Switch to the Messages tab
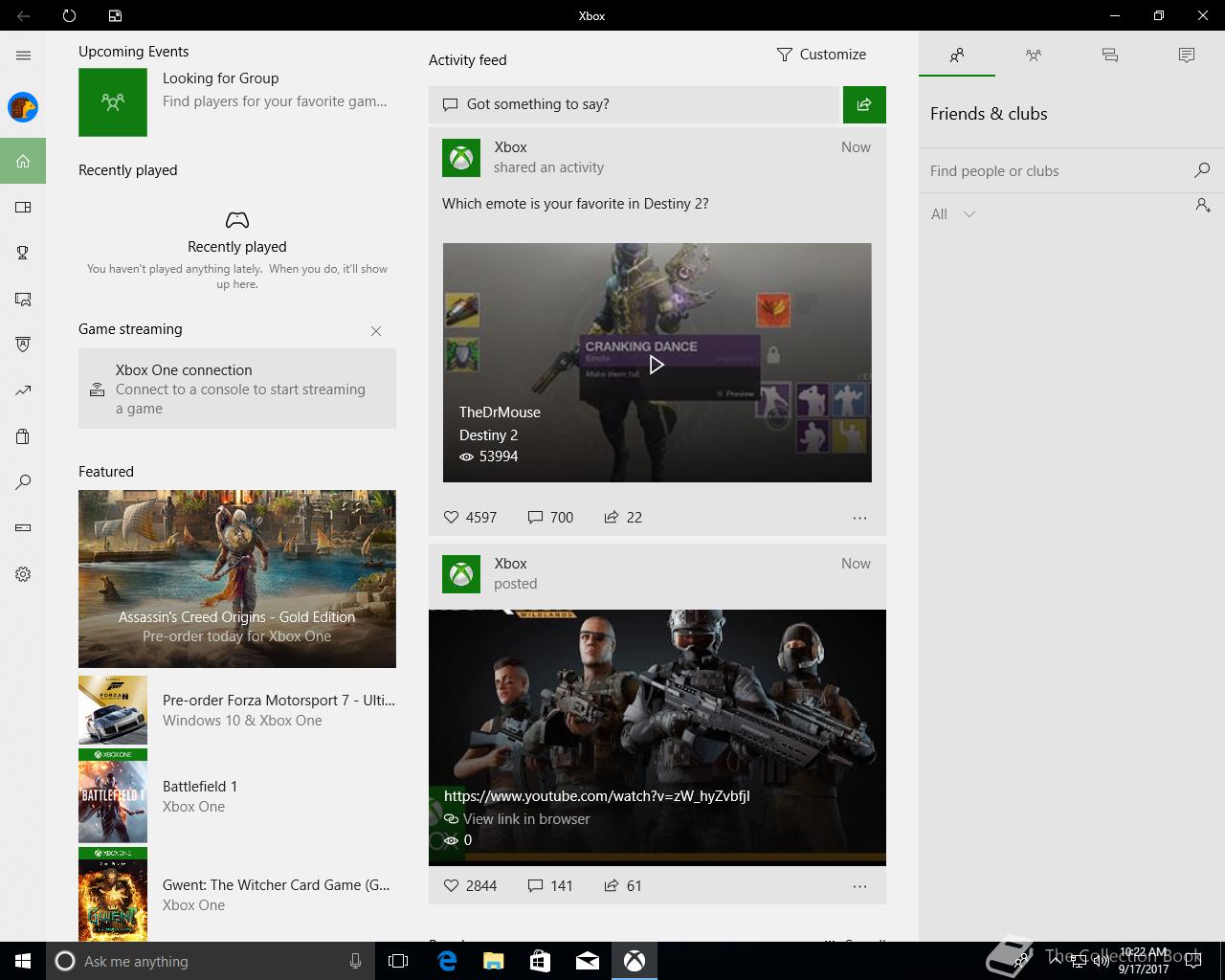 pyautogui.click(x=1110, y=56)
